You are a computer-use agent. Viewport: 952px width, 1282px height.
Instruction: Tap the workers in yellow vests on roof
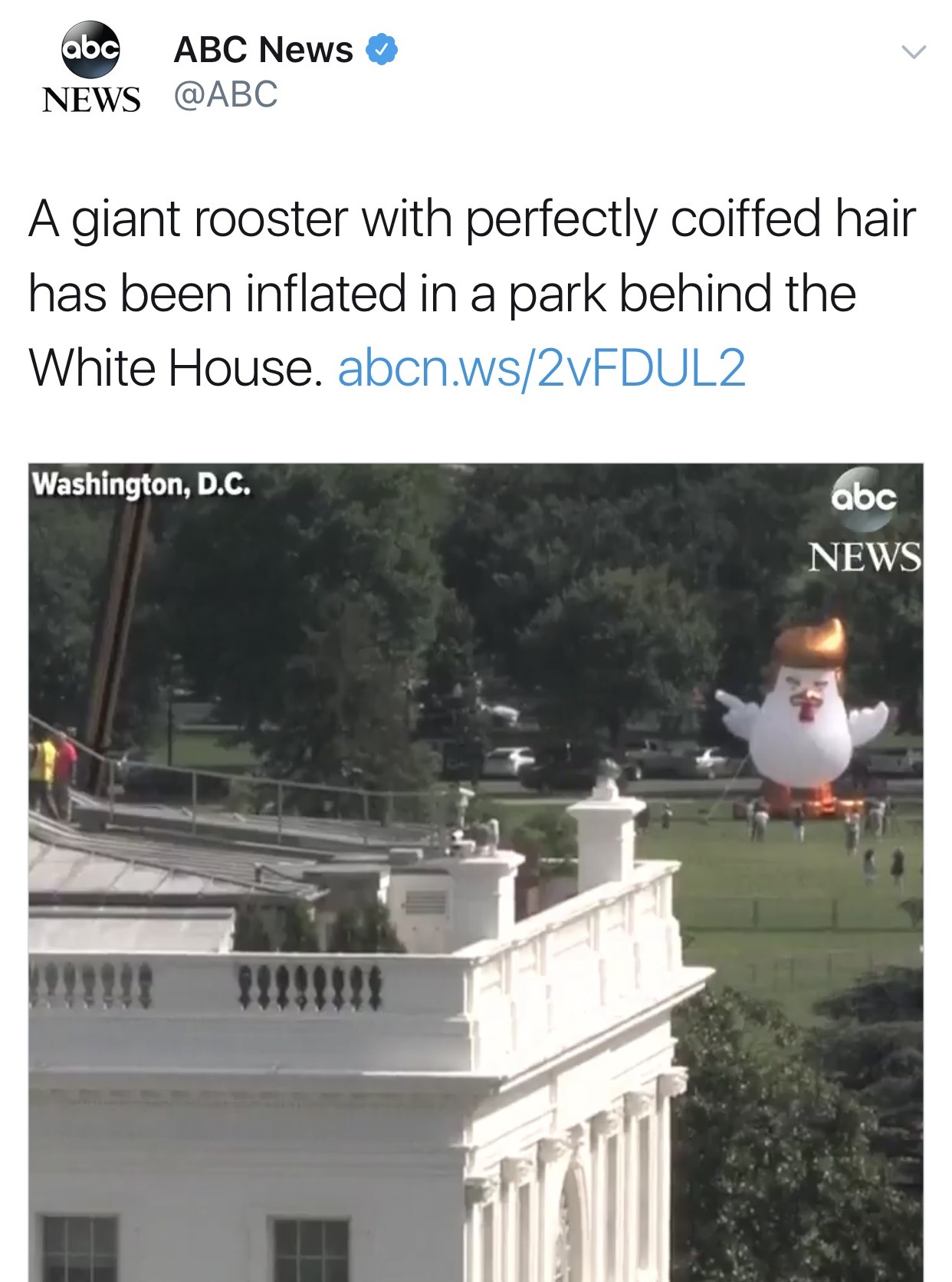click(54, 761)
